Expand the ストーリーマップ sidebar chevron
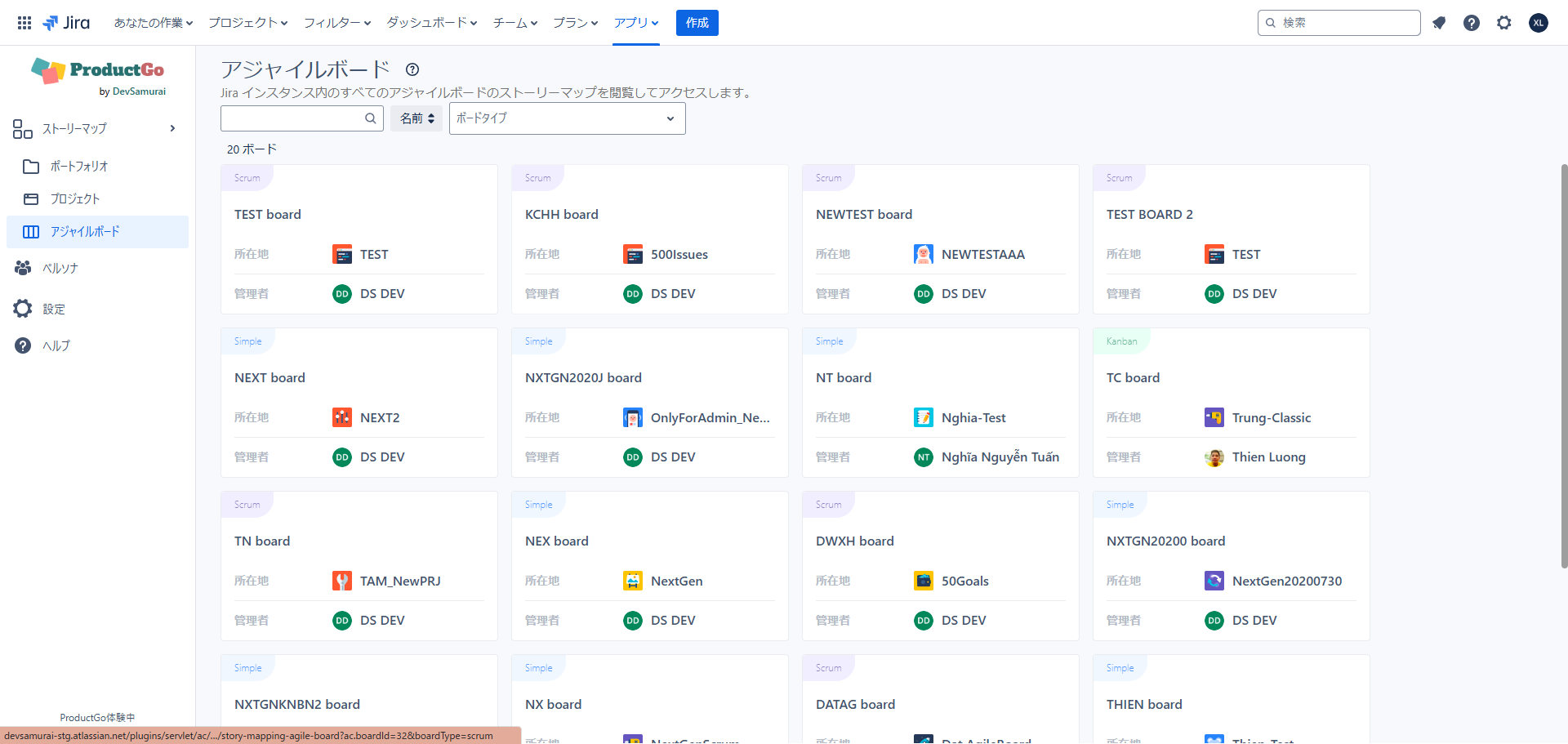Screen dimensions: 1568x744 click(x=172, y=128)
